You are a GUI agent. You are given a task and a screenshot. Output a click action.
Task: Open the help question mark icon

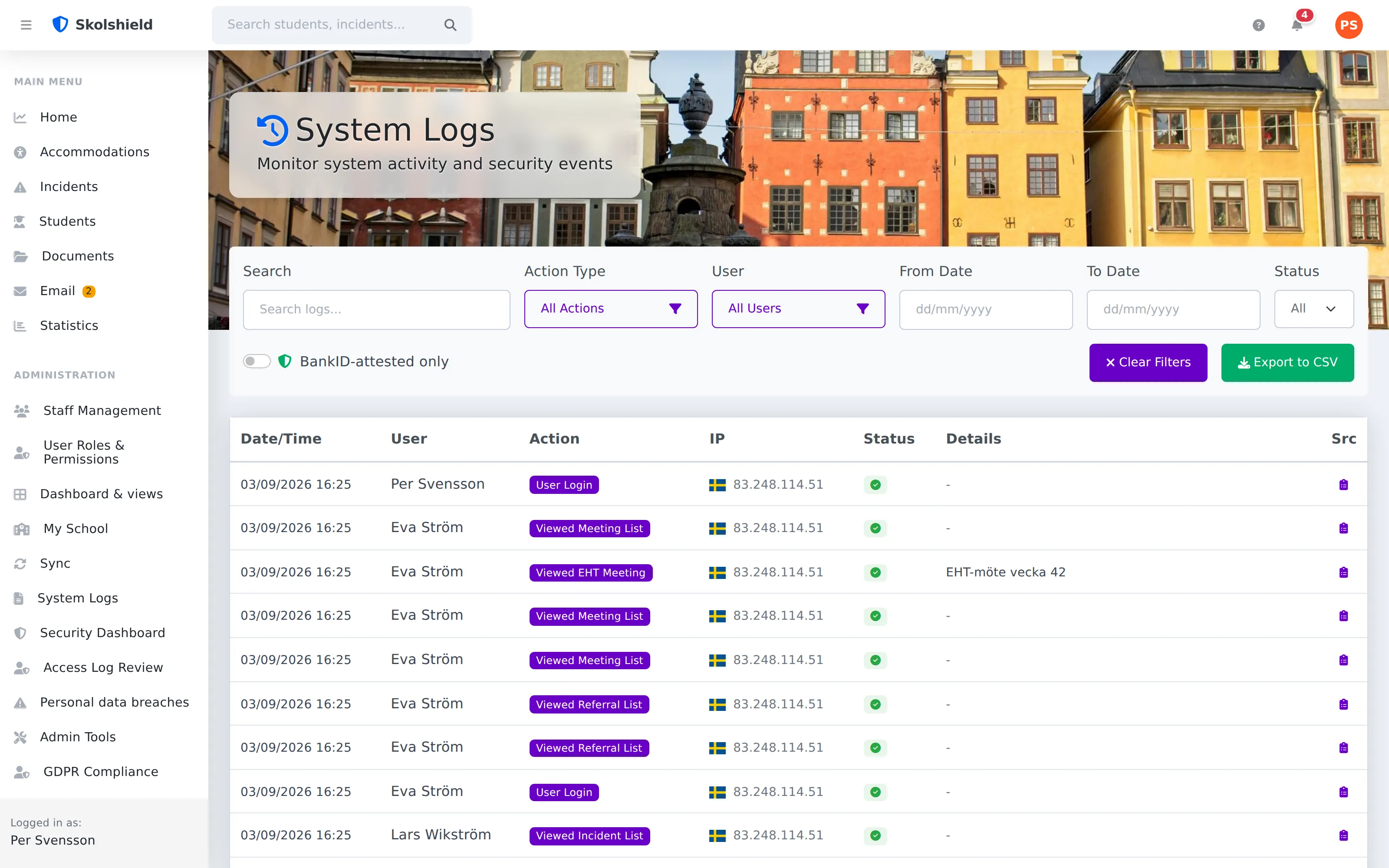coord(1258,25)
